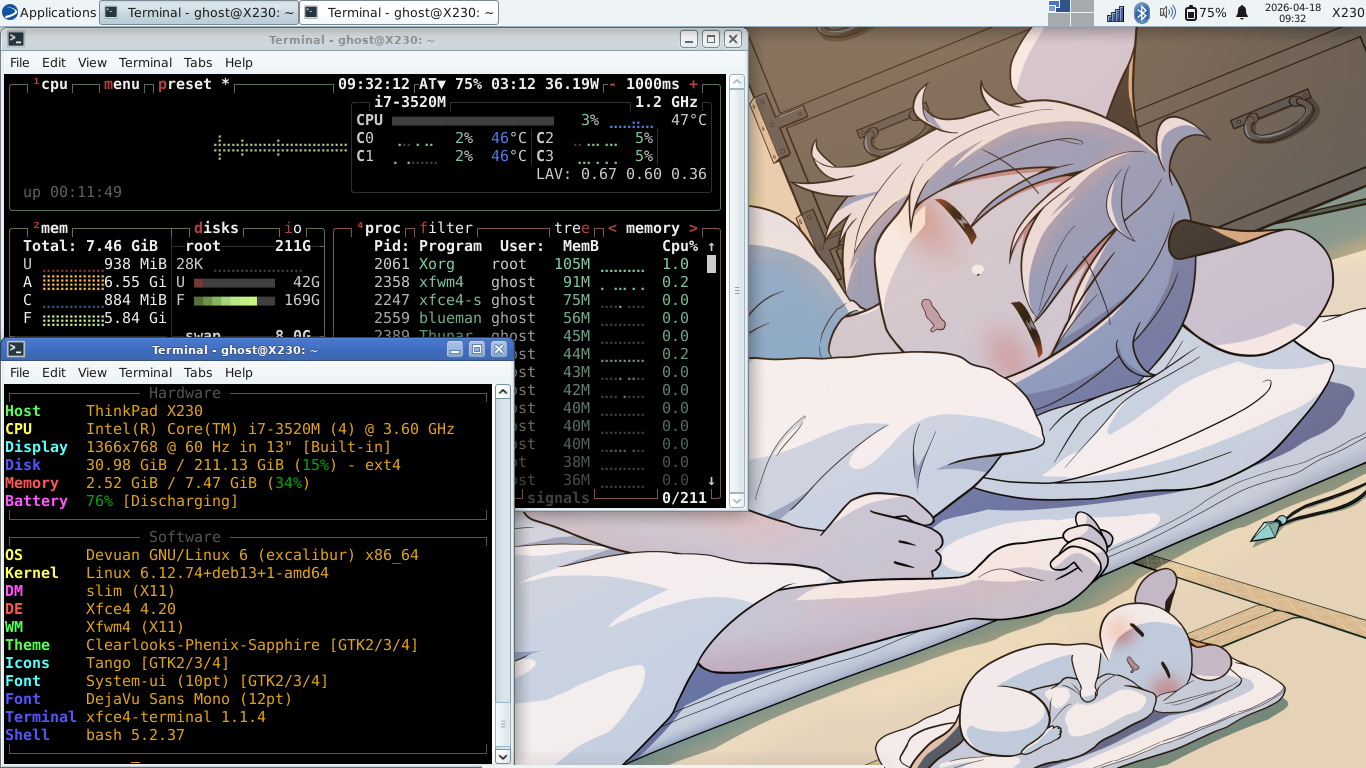Image resolution: width=1366 pixels, height=768 pixels.
Task: Open the Help menu in the btop terminal
Action: pyautogui.click(x=239, y=62)
